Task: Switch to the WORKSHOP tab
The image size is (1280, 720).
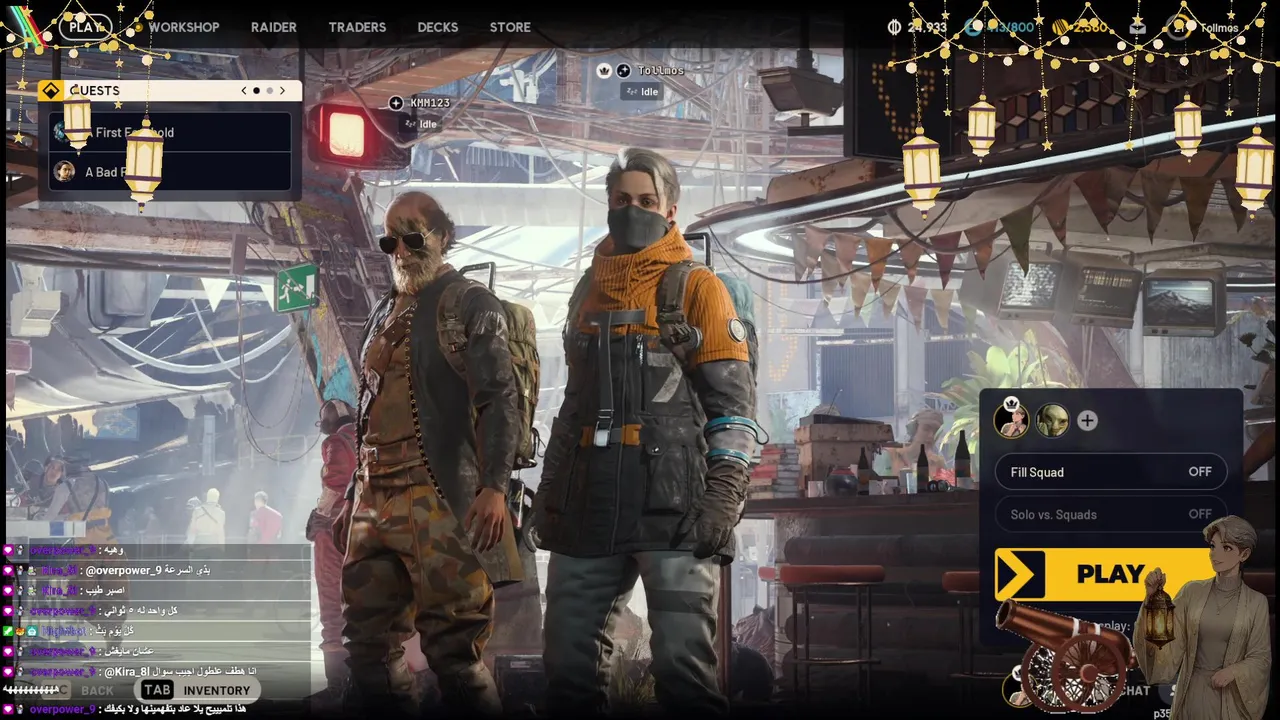Action: pos(184,27)
